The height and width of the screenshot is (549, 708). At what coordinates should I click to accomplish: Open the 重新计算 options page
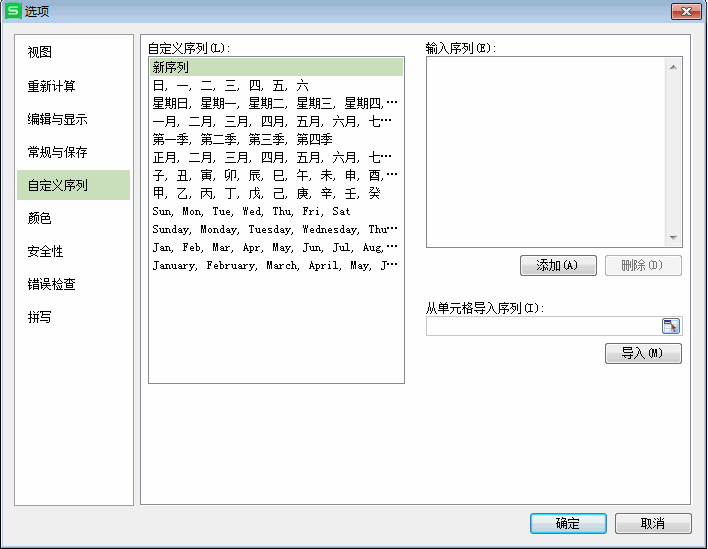coord(74,86)
